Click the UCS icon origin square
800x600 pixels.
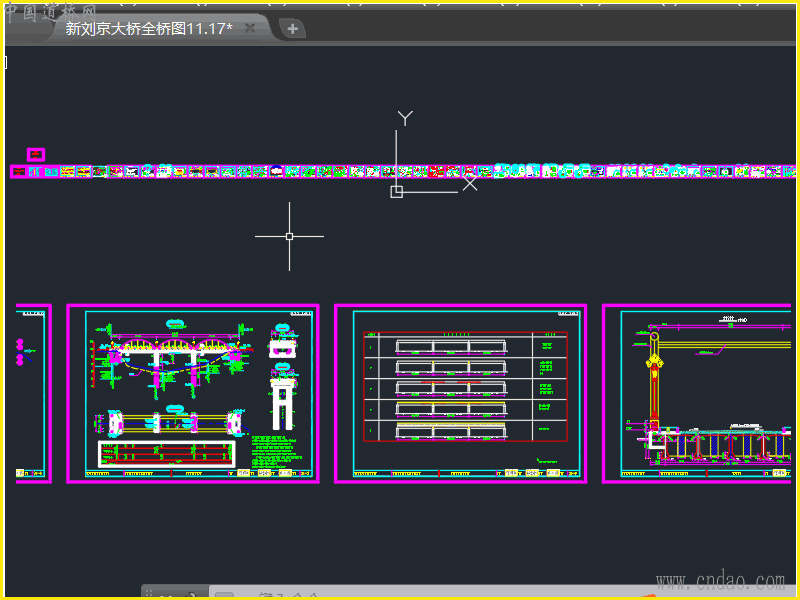click(396, 191)
